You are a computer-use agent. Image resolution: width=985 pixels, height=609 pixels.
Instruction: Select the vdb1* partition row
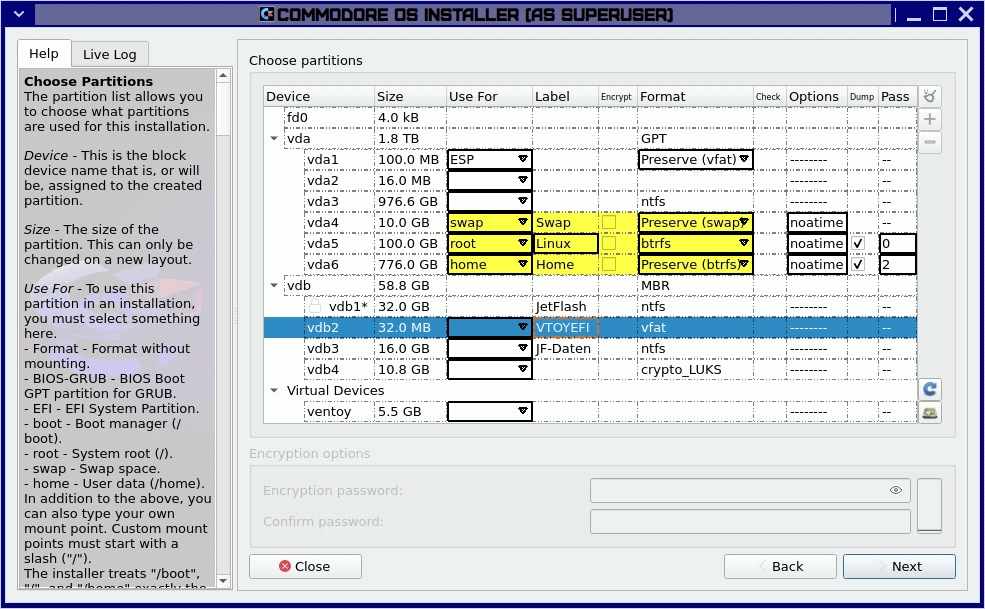pyautogui.click(x=590, y=306)
